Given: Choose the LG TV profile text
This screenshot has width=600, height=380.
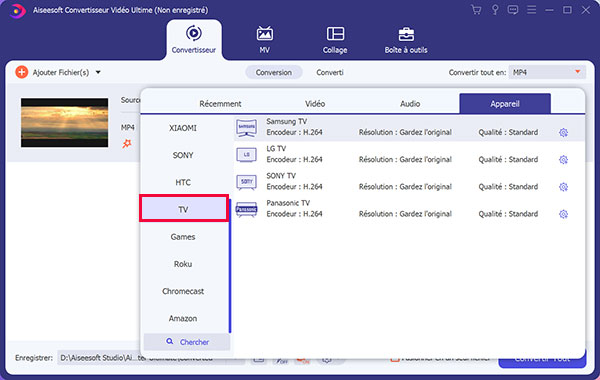Looking at the screenshot, I should click(x=276, y=148).
